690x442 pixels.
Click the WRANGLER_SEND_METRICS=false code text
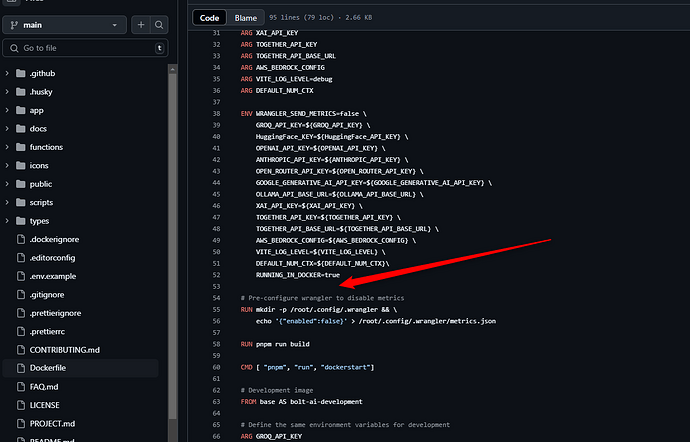coord(307,114)
